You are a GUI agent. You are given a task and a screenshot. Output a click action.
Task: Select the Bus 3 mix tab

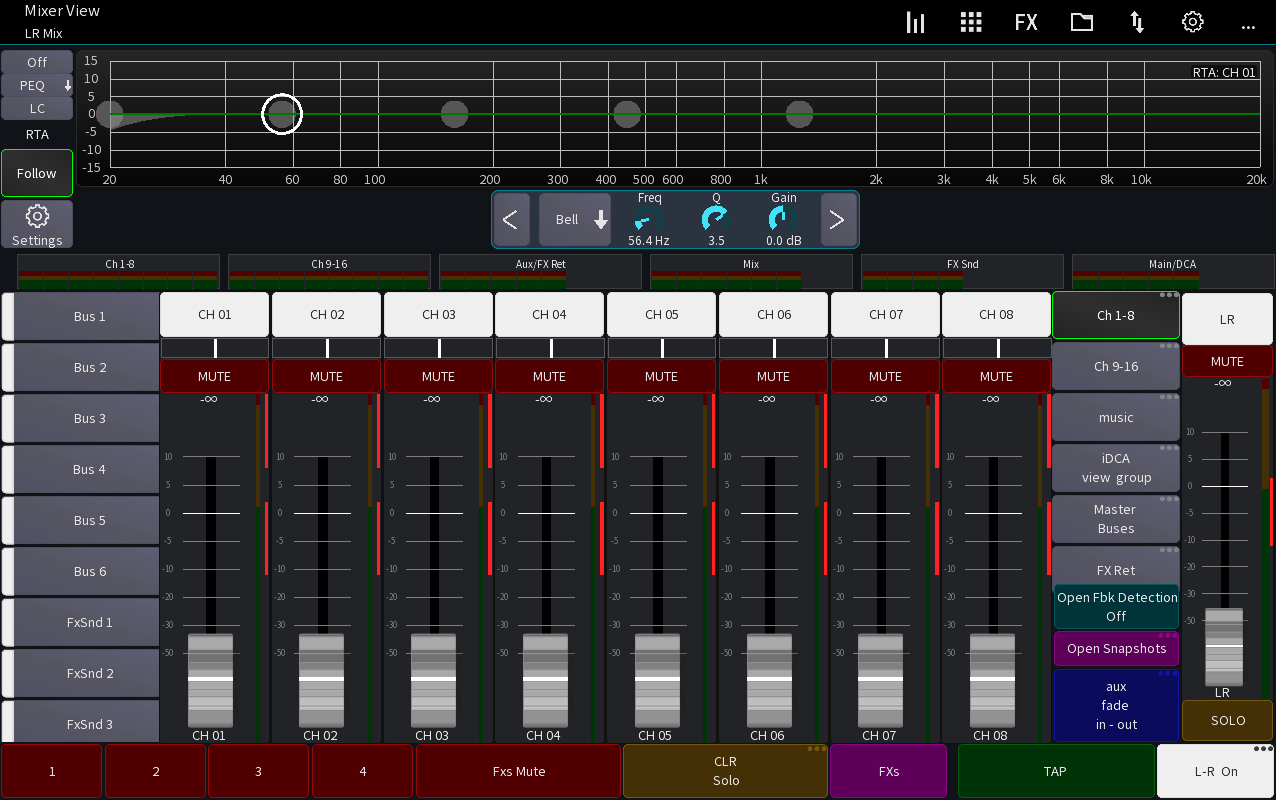(x=89, y=418)
